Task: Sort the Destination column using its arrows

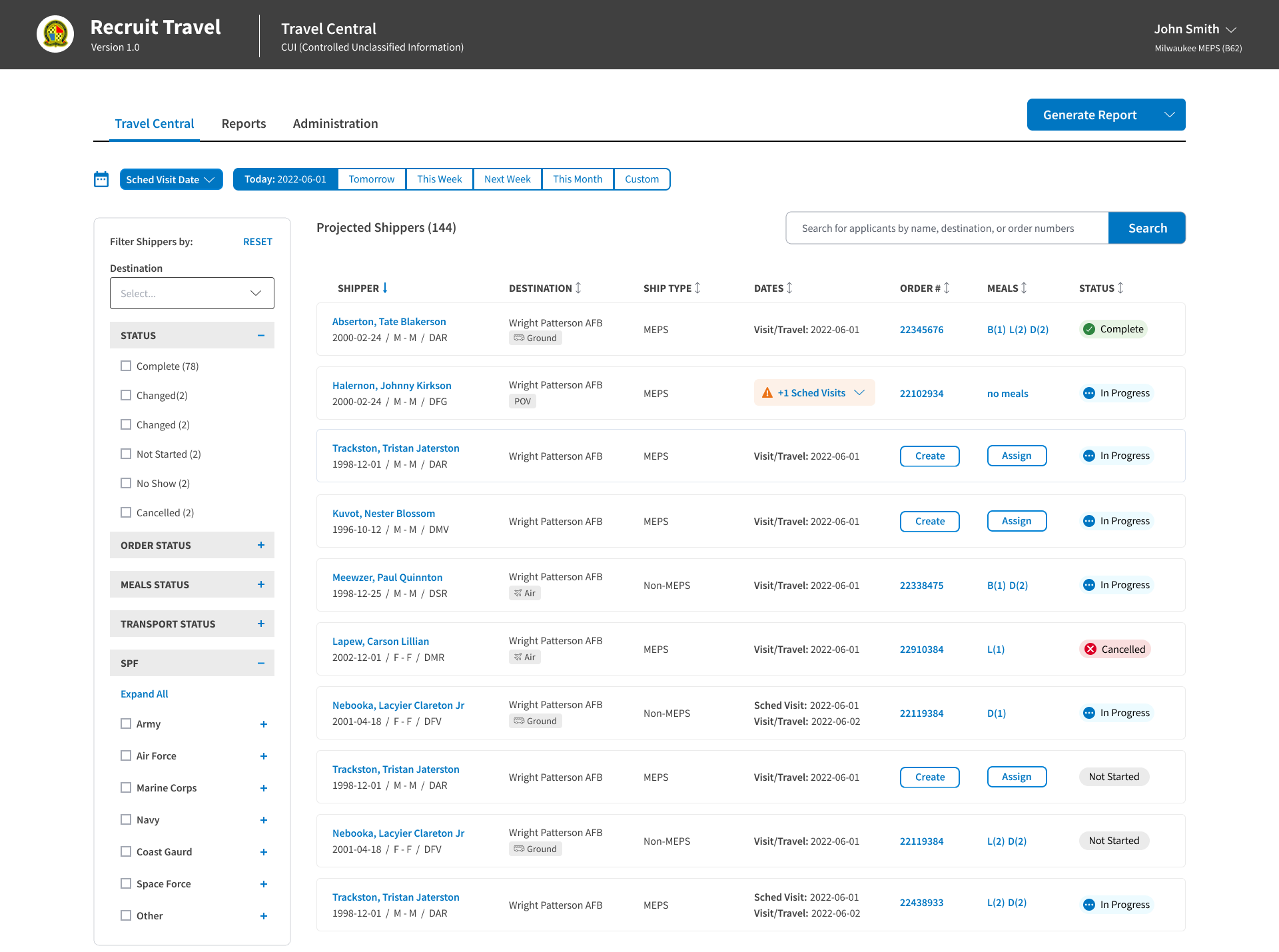Action: click(x=578, y=288)
